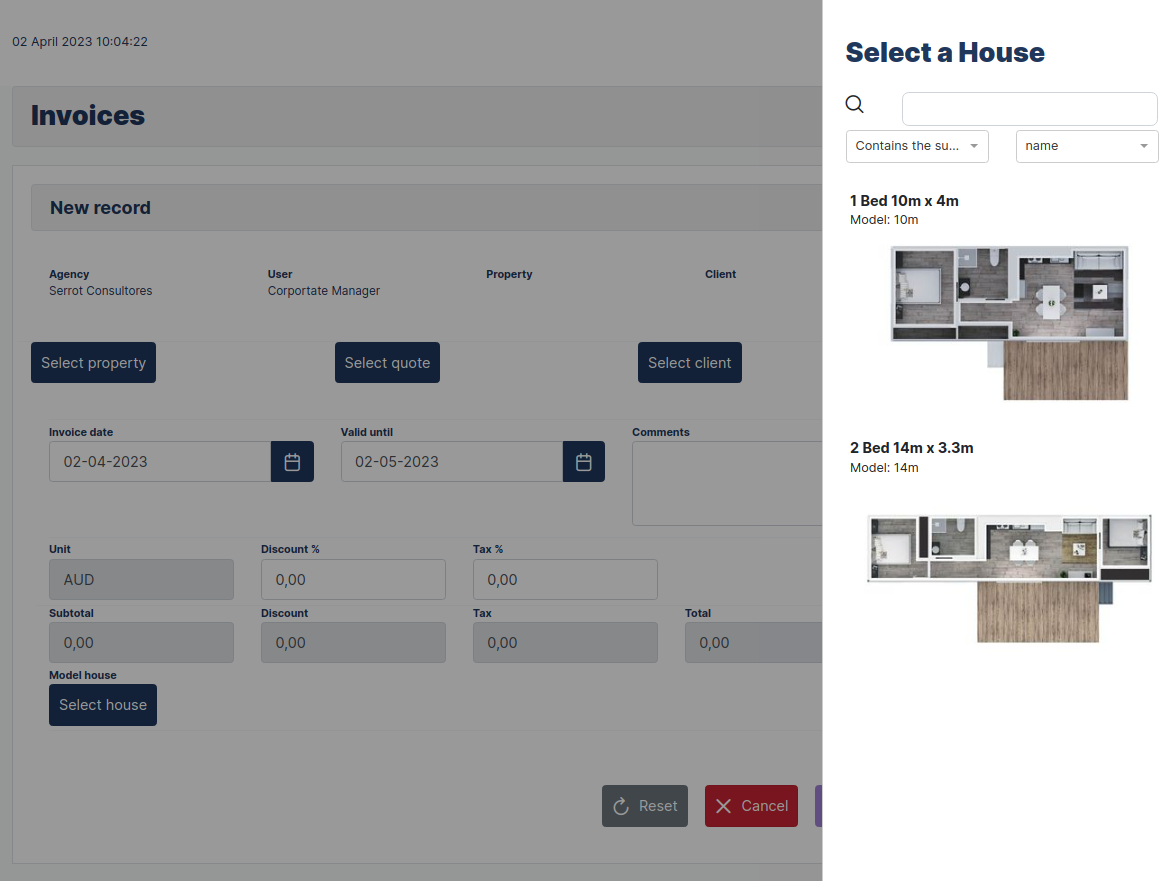Select the 2 Bed 14m x 3.3m floor plan

pyautogui.click(x=1008, y=577)
